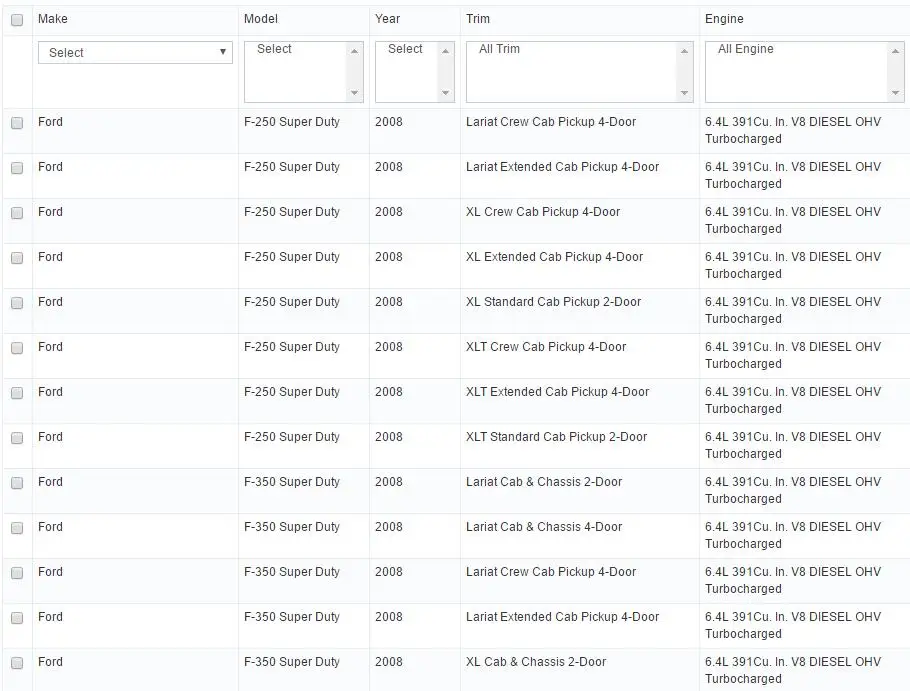910x691 pixels.
Task: Check the F-350 Lariat Extended Cab Pickup row
Action: (x=17, y=617)
